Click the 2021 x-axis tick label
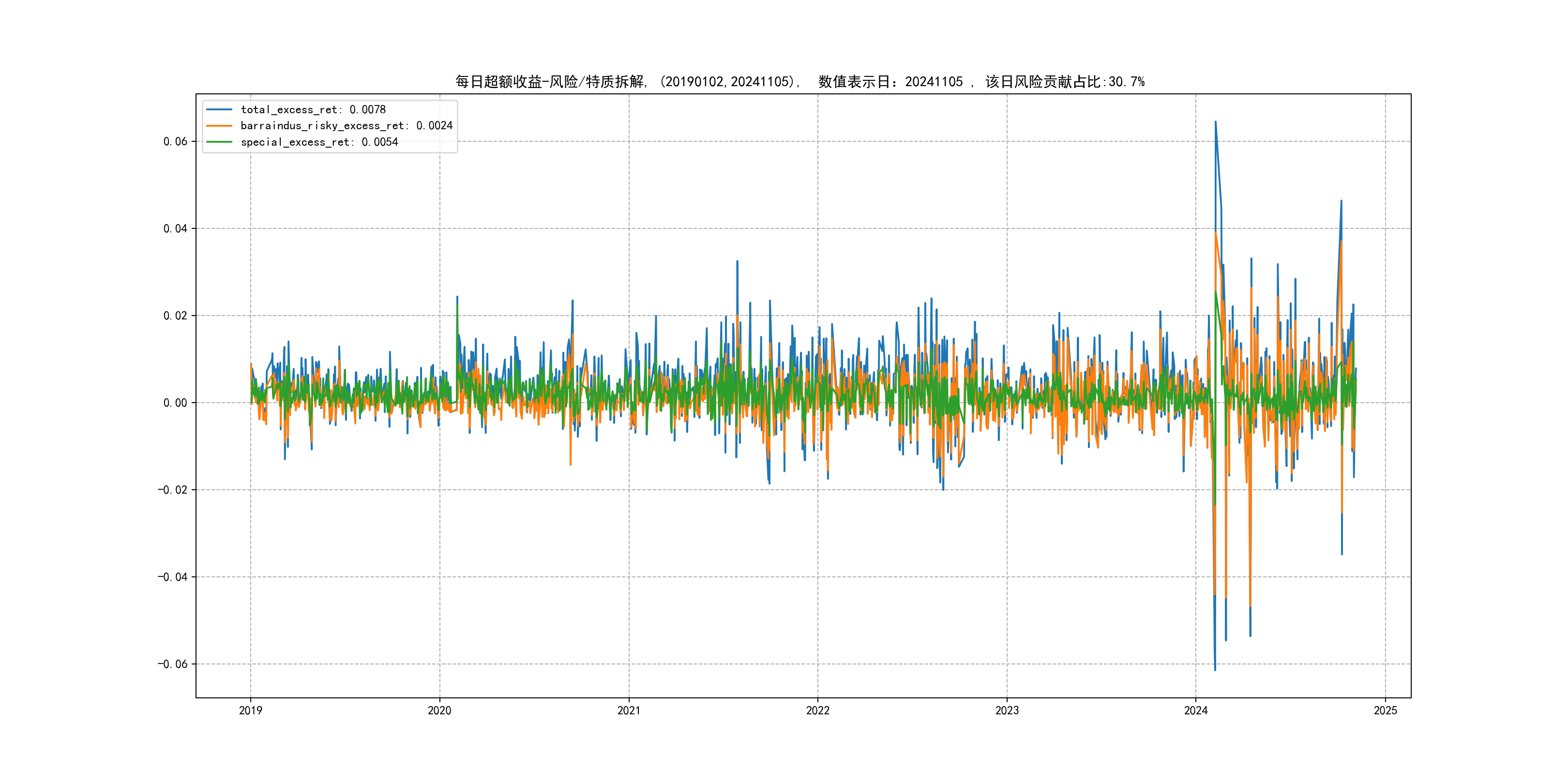This screenshot has width=1568, height=784. pyautogui.click(x=629, y=710)
